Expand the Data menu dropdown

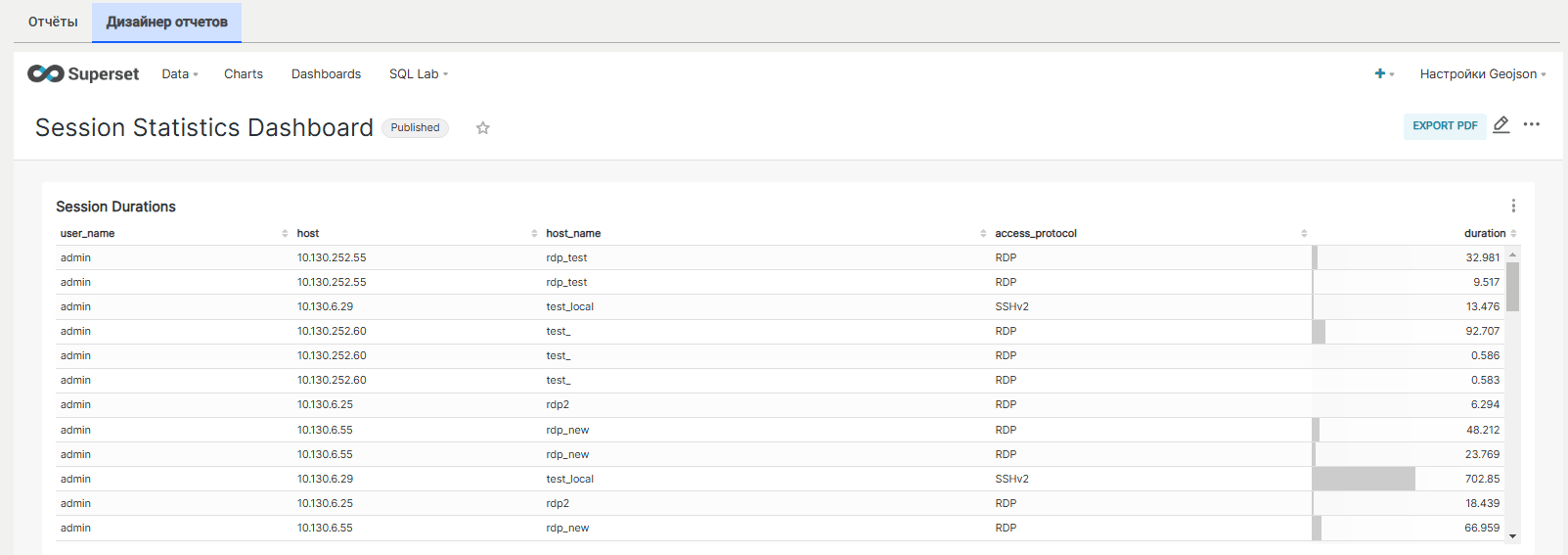pos(180,73)
